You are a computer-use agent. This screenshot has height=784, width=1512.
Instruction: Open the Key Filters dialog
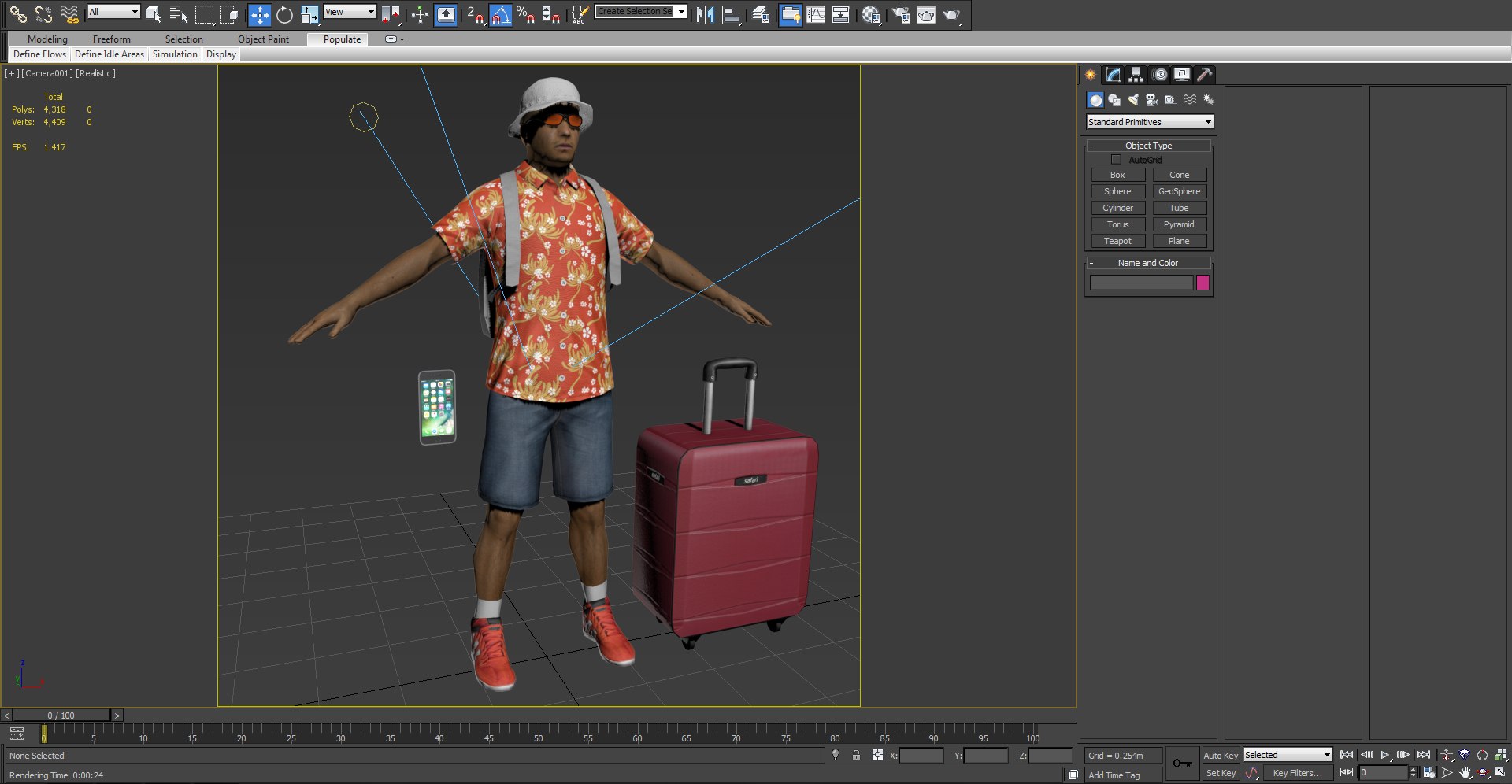click(1298, 773)
